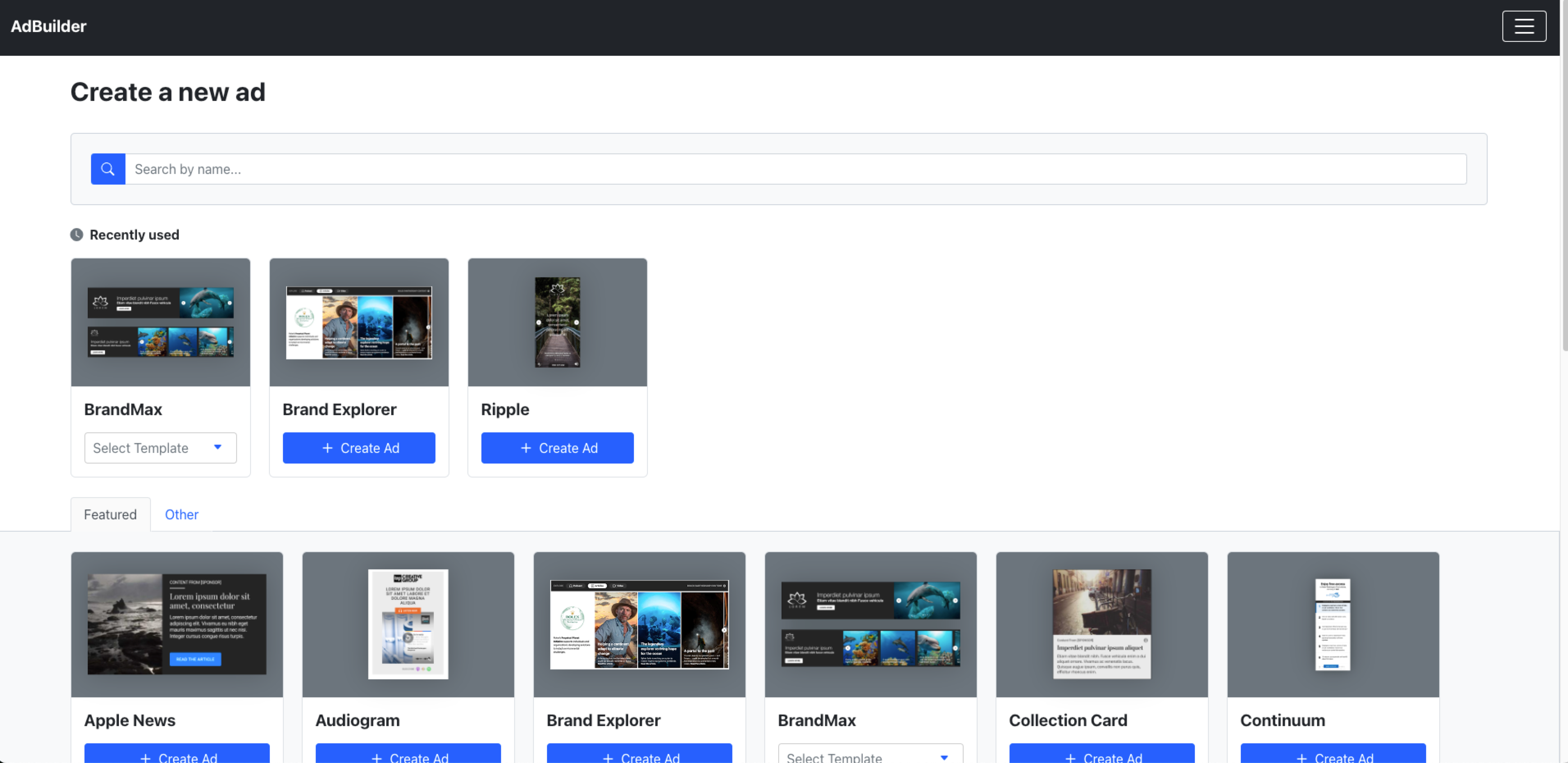1568x763 pixels.
Task: Select the Featured tab
Action: point(110,514)
